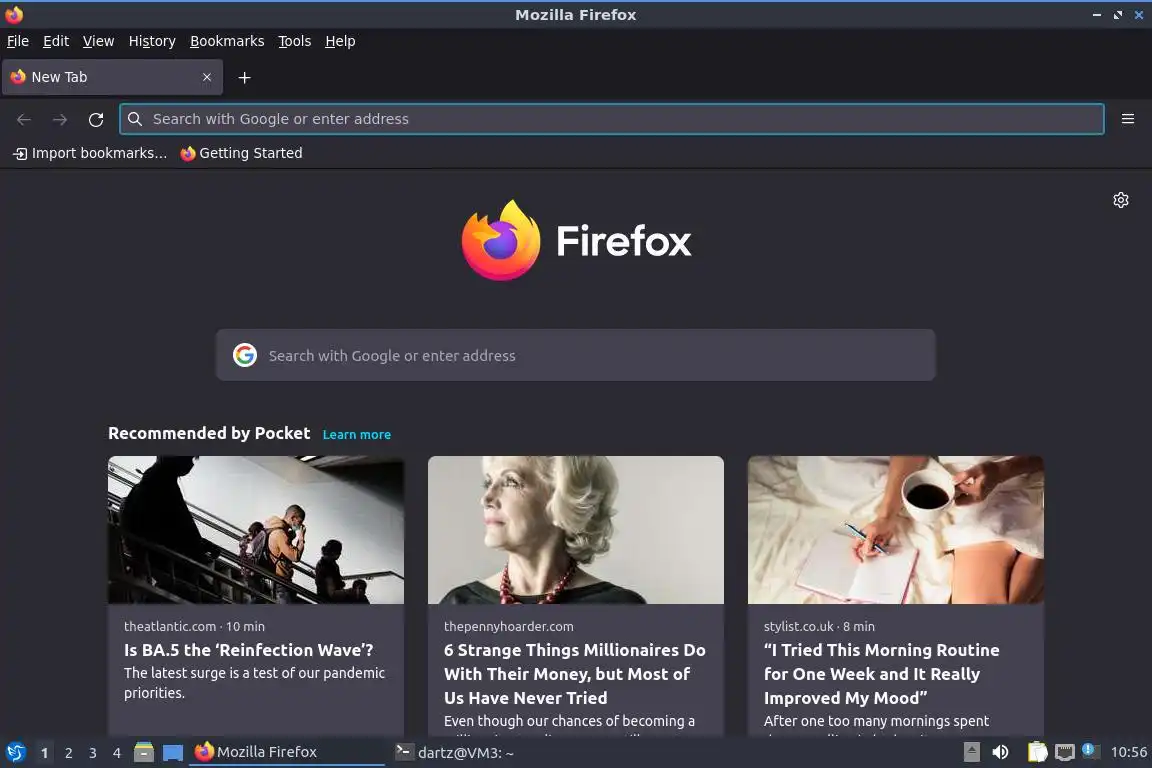Open the View menu
The width and height of the screenshot is (1152, 768).
[x=98, y=41]
